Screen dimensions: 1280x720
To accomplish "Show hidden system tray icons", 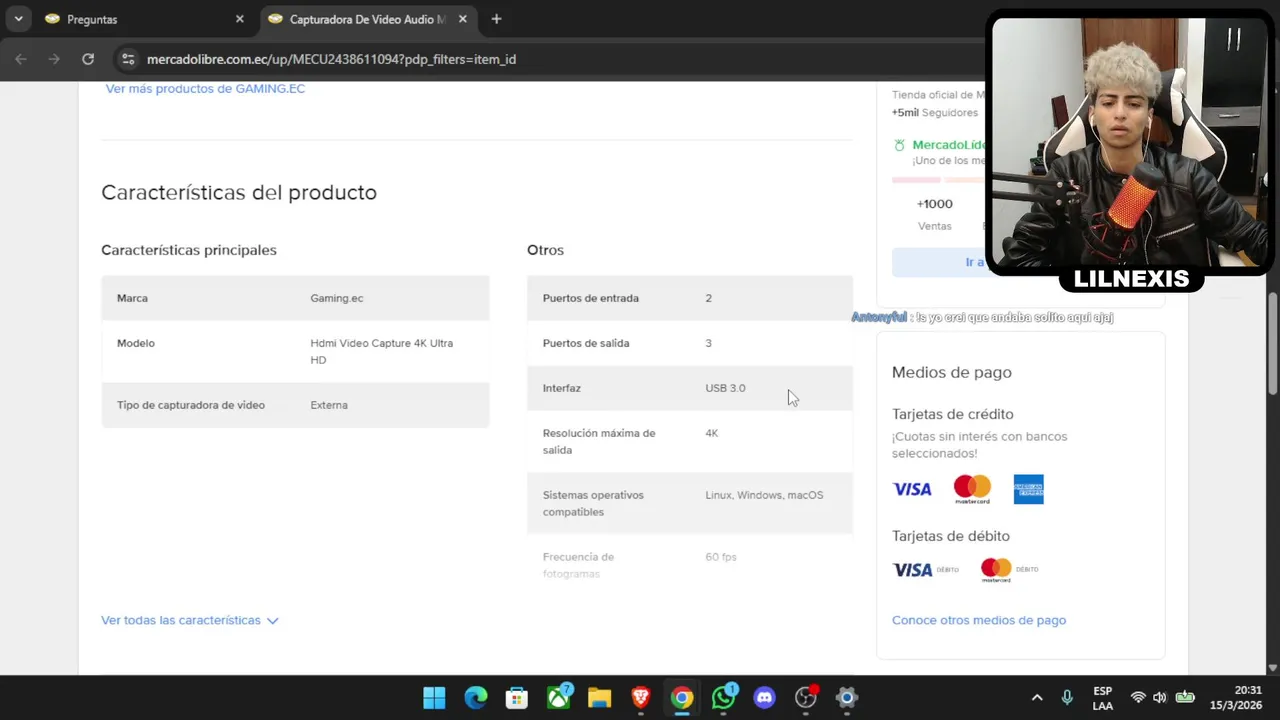I will pos(1037,698).
